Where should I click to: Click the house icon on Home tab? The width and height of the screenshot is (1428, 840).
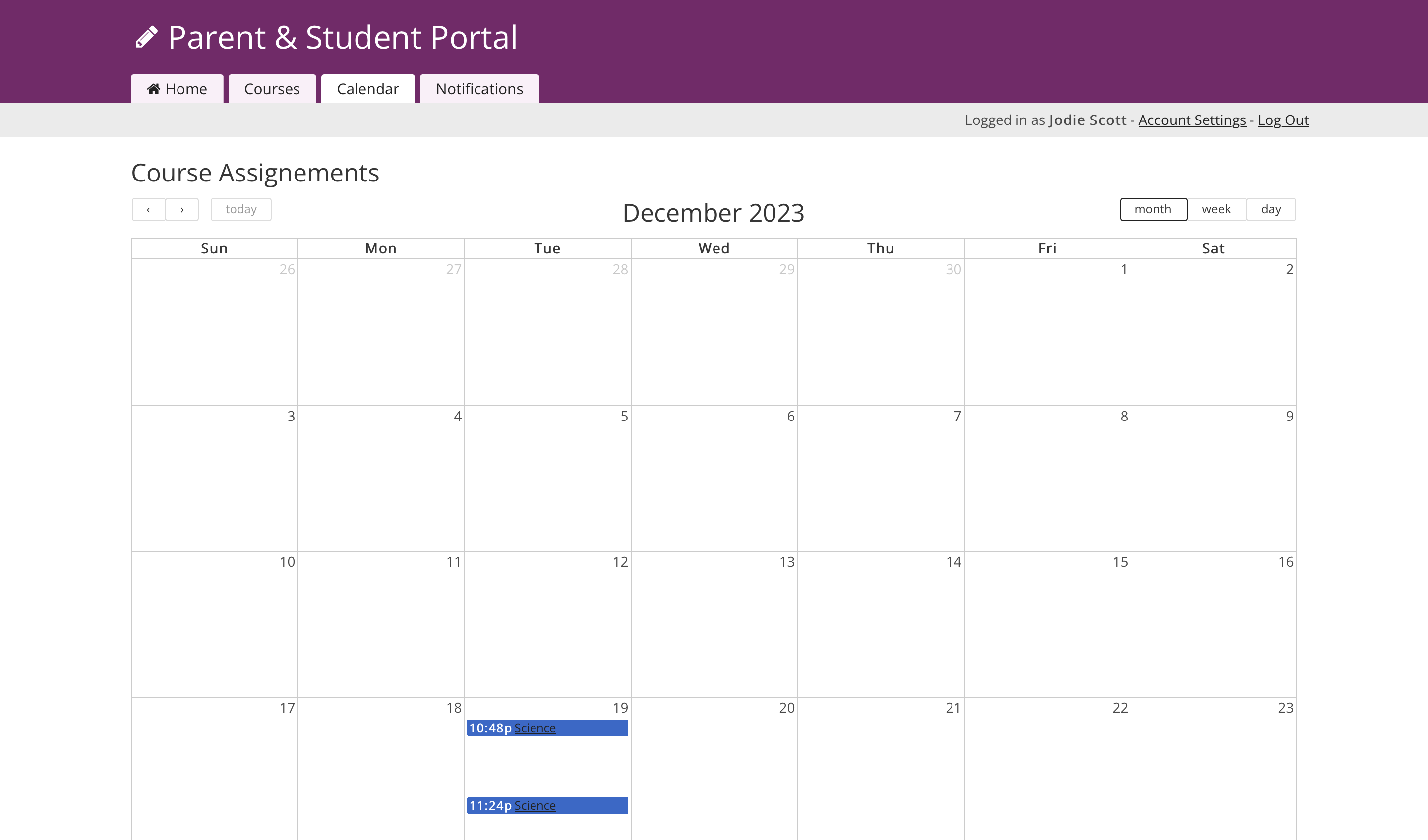(153, 89)
